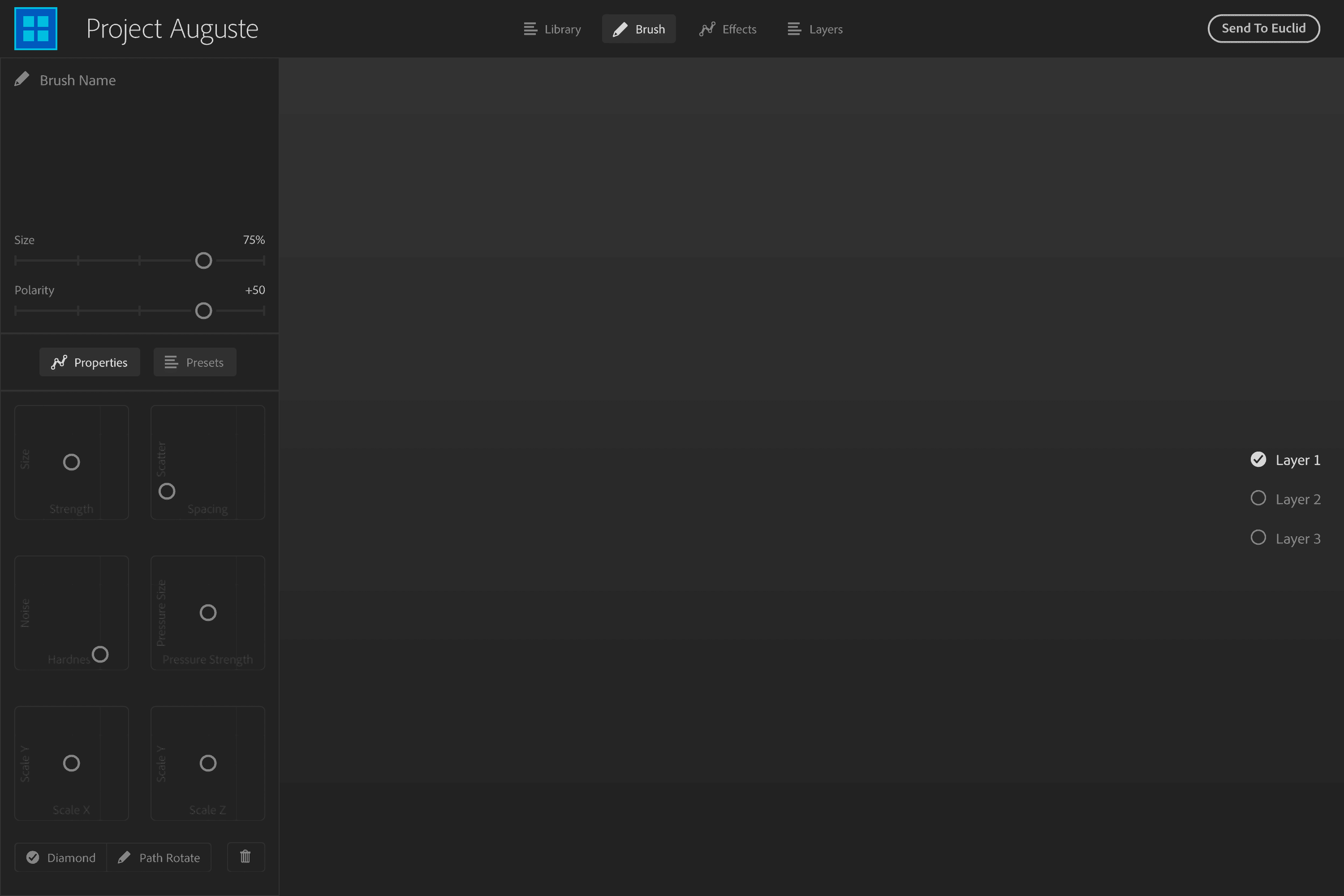Select the Layer 2 radio button
The image size is (1344, 896).
pyautogui.click(x=1258, y=498)
